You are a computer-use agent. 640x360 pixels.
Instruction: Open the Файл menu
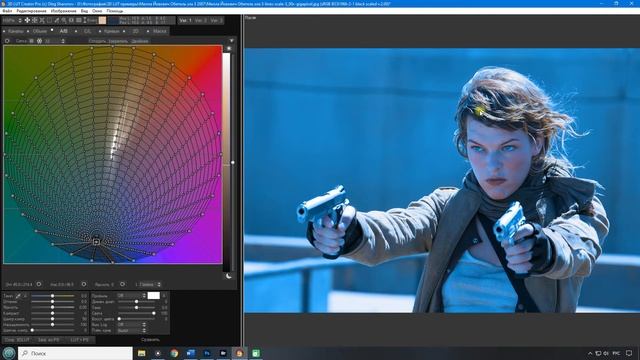click(x=7, y=11)
